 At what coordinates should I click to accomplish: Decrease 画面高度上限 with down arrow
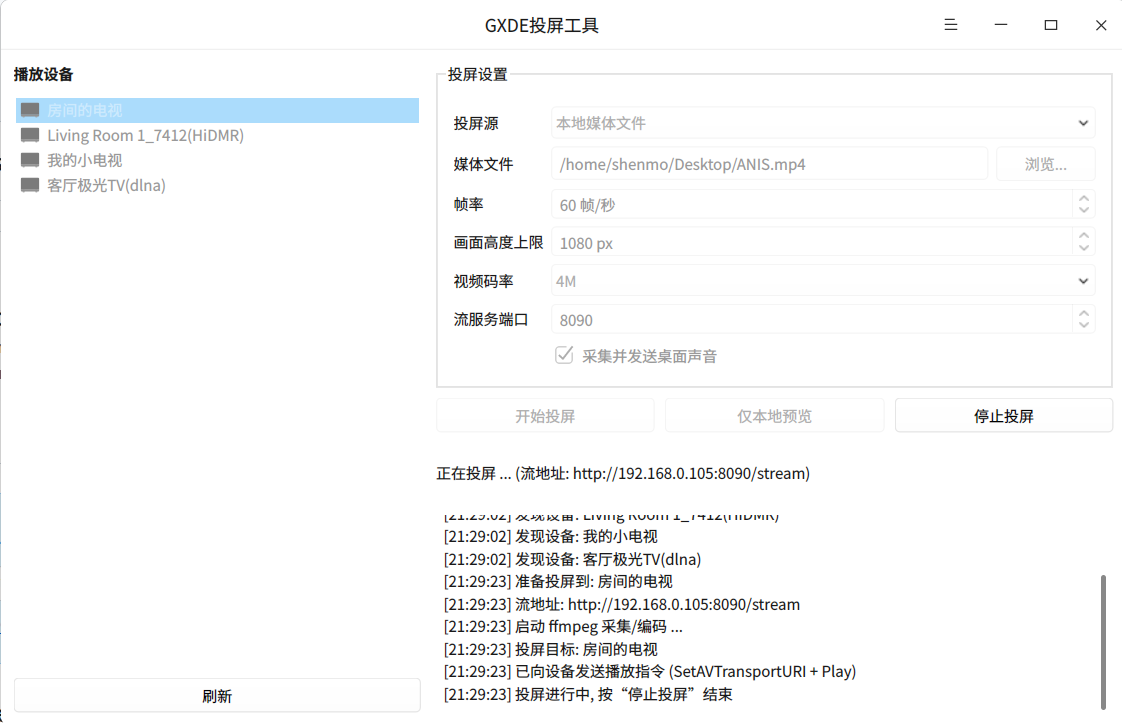pos(1083,248)
